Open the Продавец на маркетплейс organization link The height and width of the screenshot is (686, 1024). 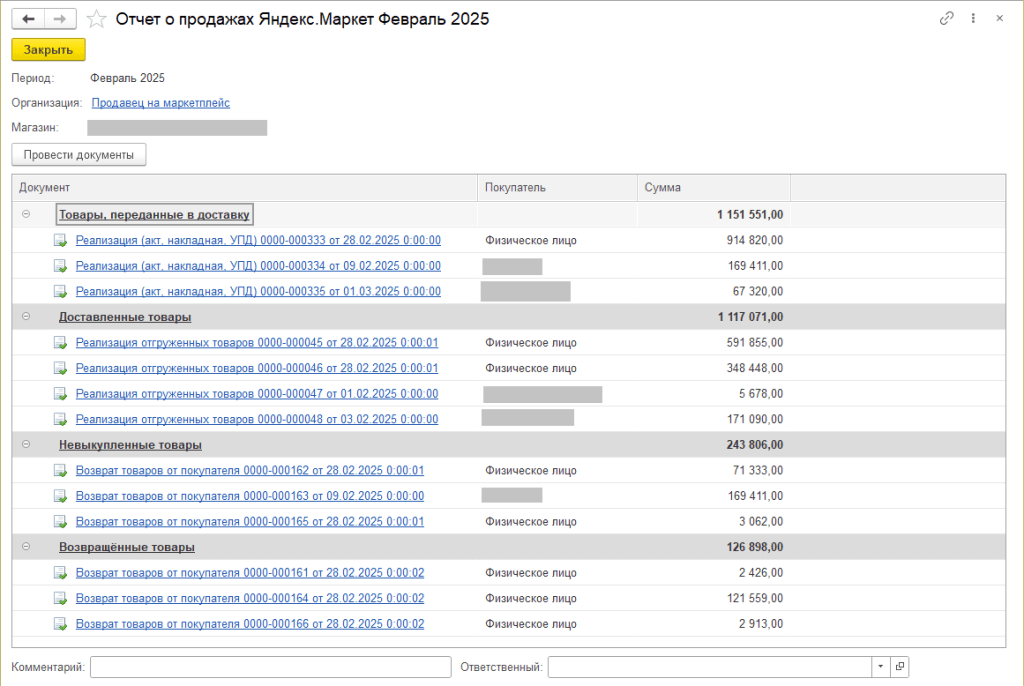pos(160,103)
